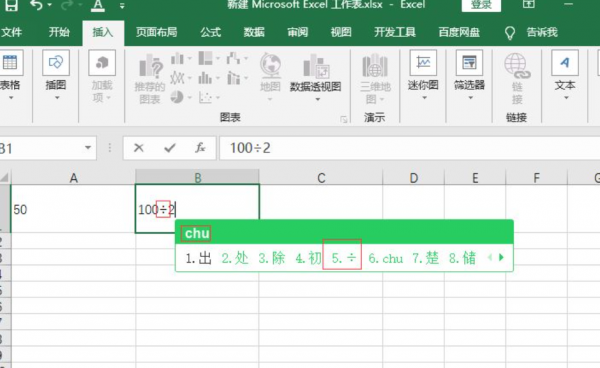Go to previous page of IME candidates
Viewport: 600px width, 368px height.
coord(490,257)
